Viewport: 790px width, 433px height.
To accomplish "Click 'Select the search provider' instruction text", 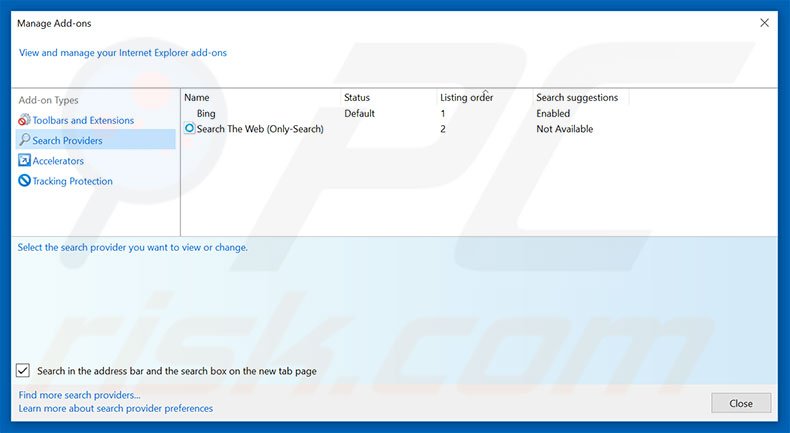I will tap(133, 247).
